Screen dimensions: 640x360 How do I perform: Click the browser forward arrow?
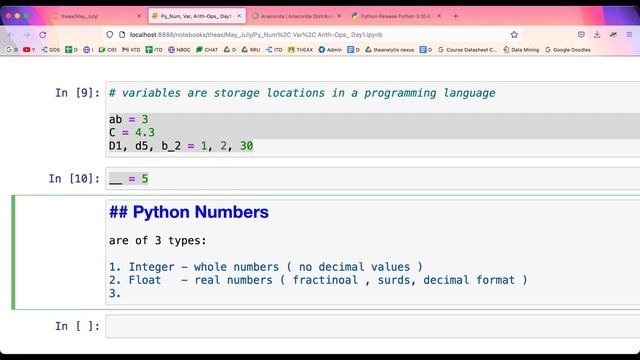27,35
